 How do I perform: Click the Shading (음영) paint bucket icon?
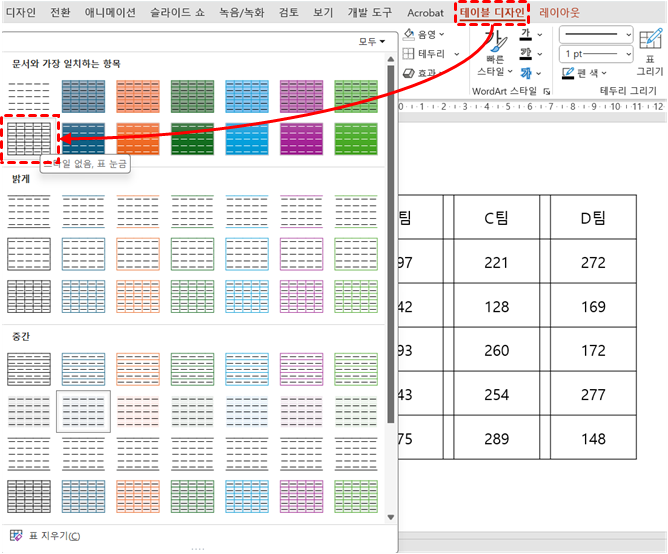410,34
